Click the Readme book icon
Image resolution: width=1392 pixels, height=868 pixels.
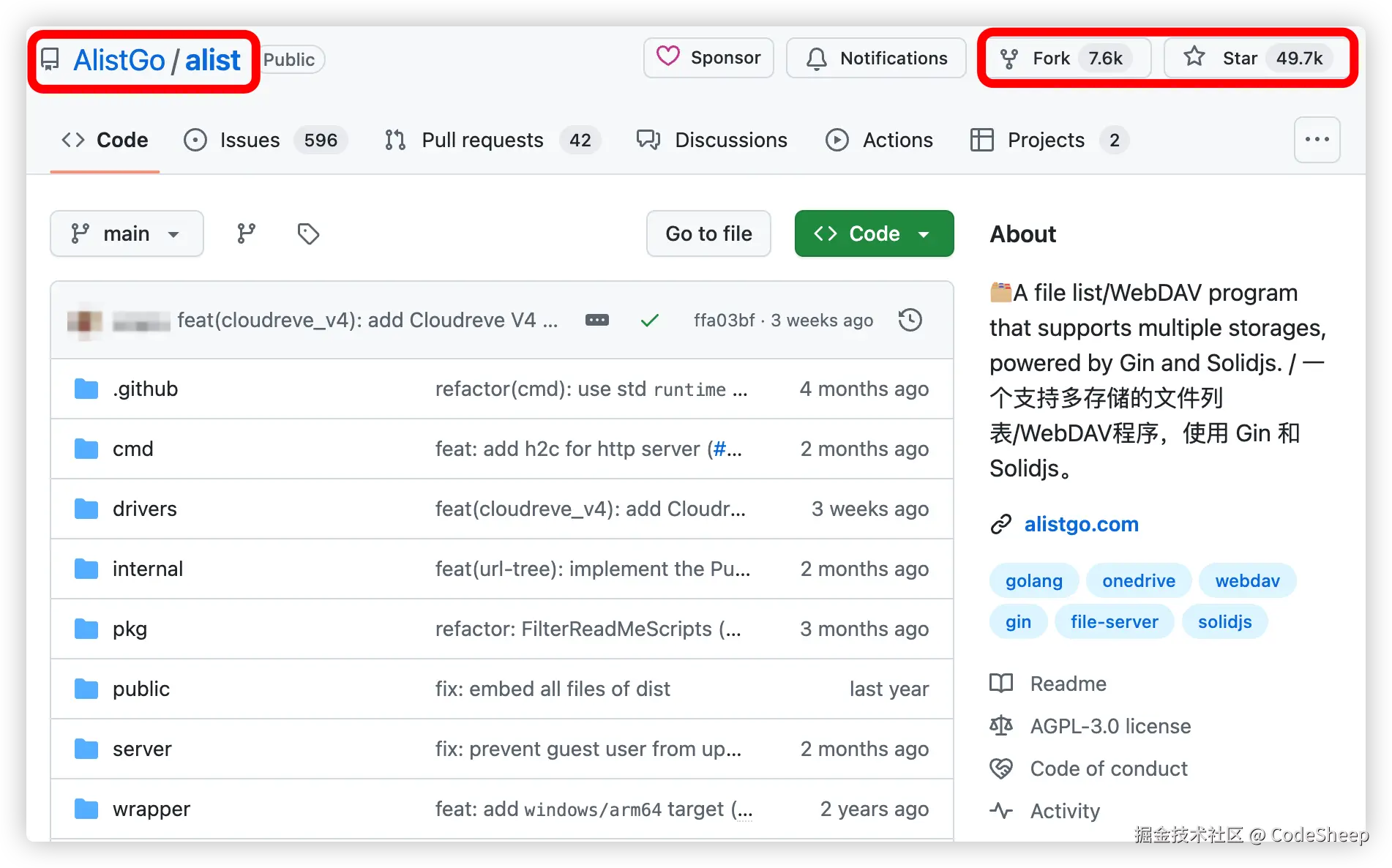(1001, 684)
